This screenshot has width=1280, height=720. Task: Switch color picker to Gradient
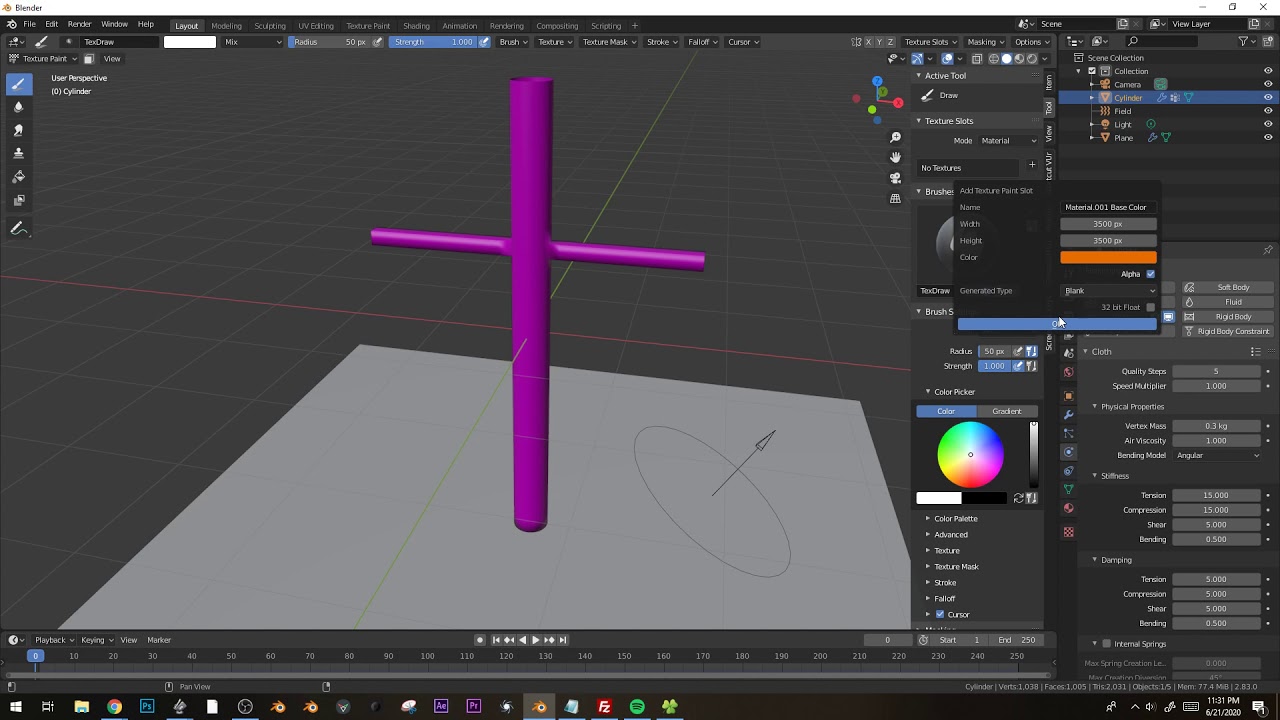1007,411
